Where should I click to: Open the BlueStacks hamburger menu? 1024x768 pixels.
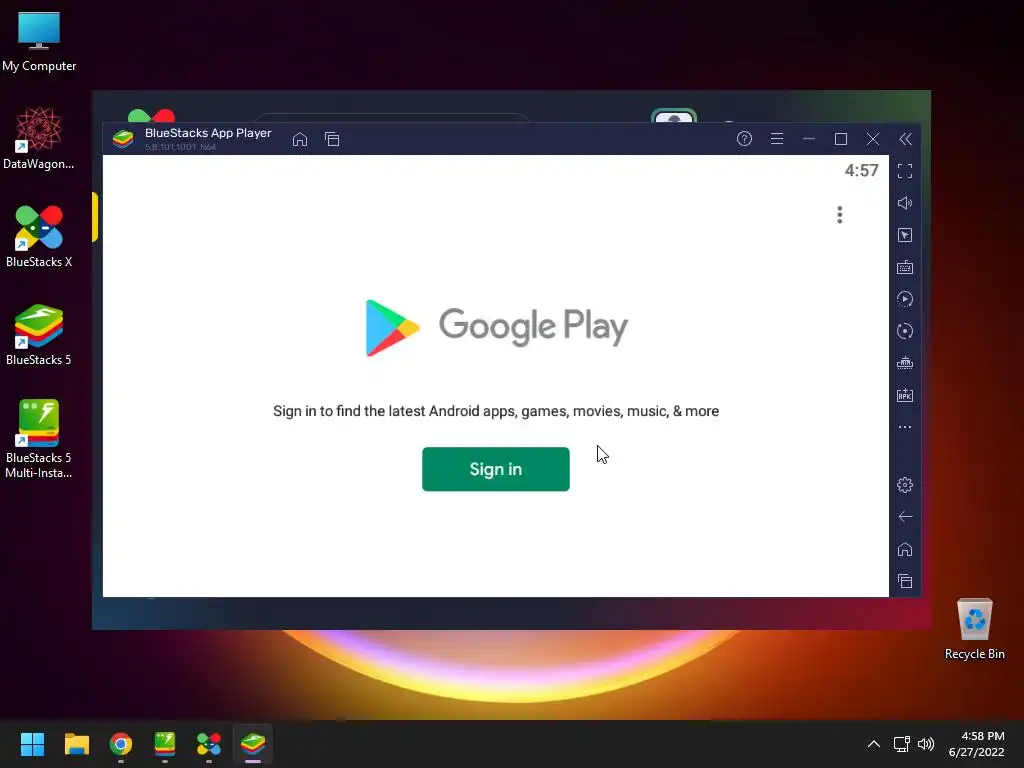tap(776, 138)
